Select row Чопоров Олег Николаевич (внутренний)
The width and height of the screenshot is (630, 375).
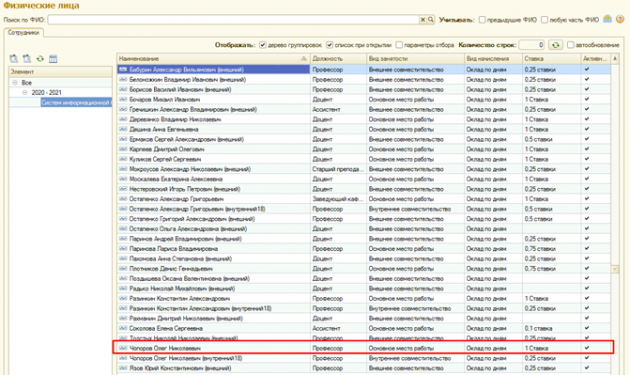click(364, 358)
